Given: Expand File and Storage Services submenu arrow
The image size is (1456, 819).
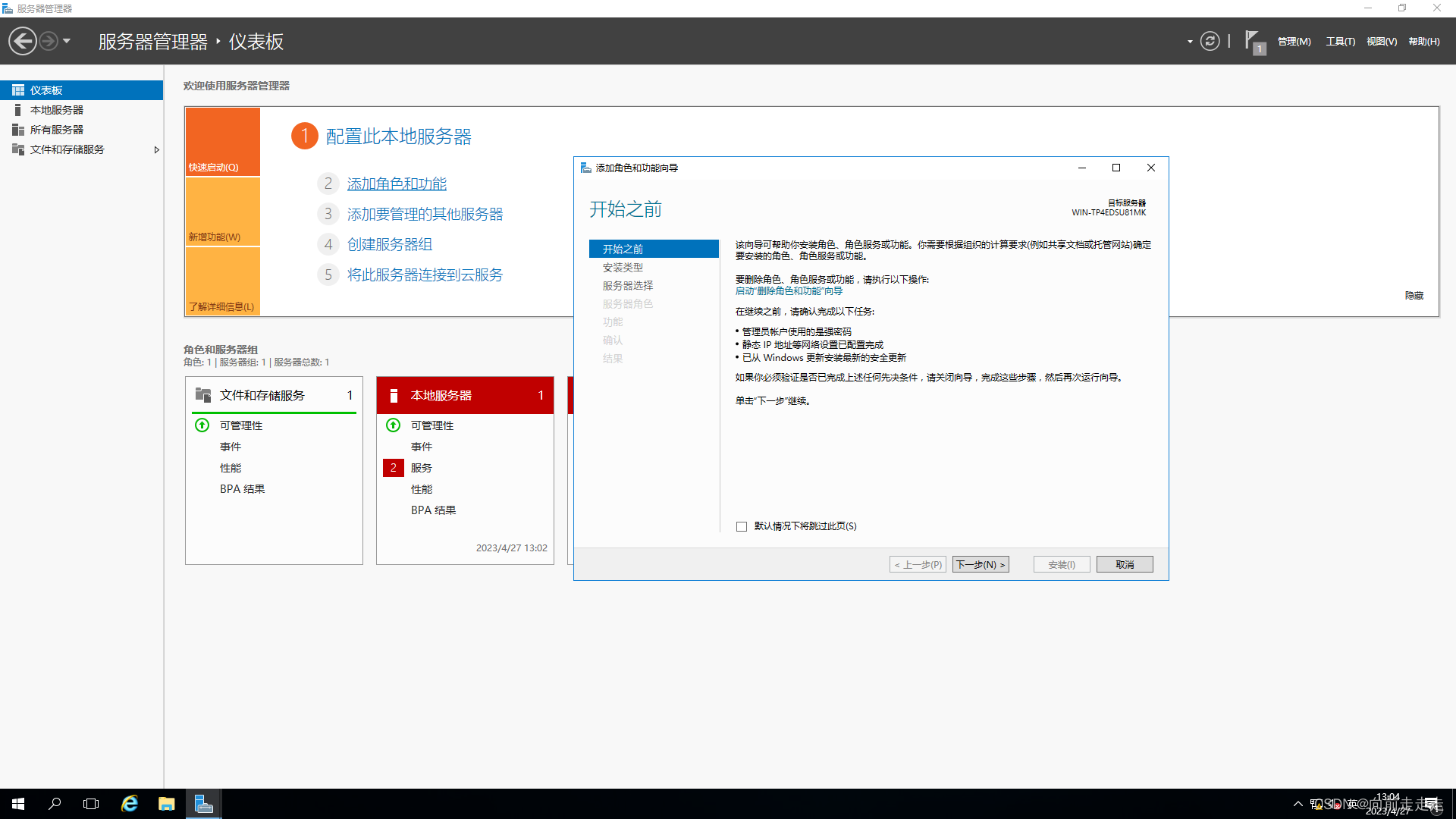Looking at the screenshot, I should click(156, 149).
